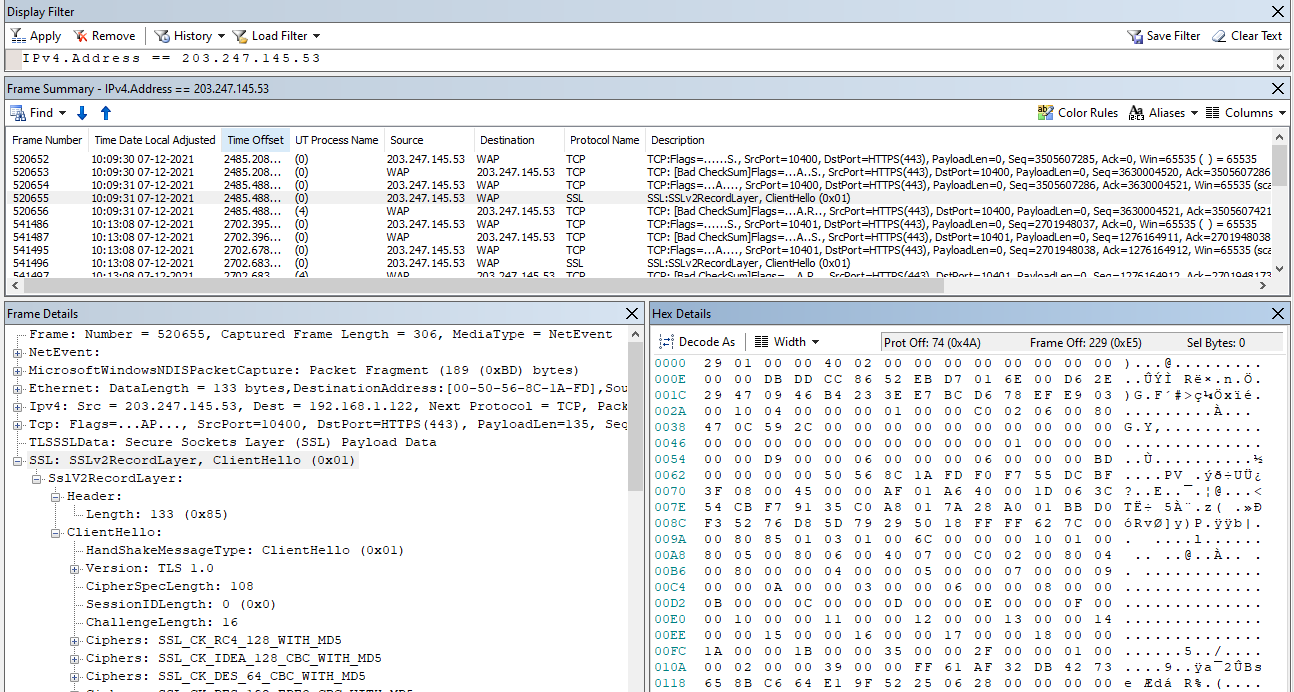1294x692 pixels.
Task: Select the NetEvent item in Frame Details
Action: coord(59,351)
